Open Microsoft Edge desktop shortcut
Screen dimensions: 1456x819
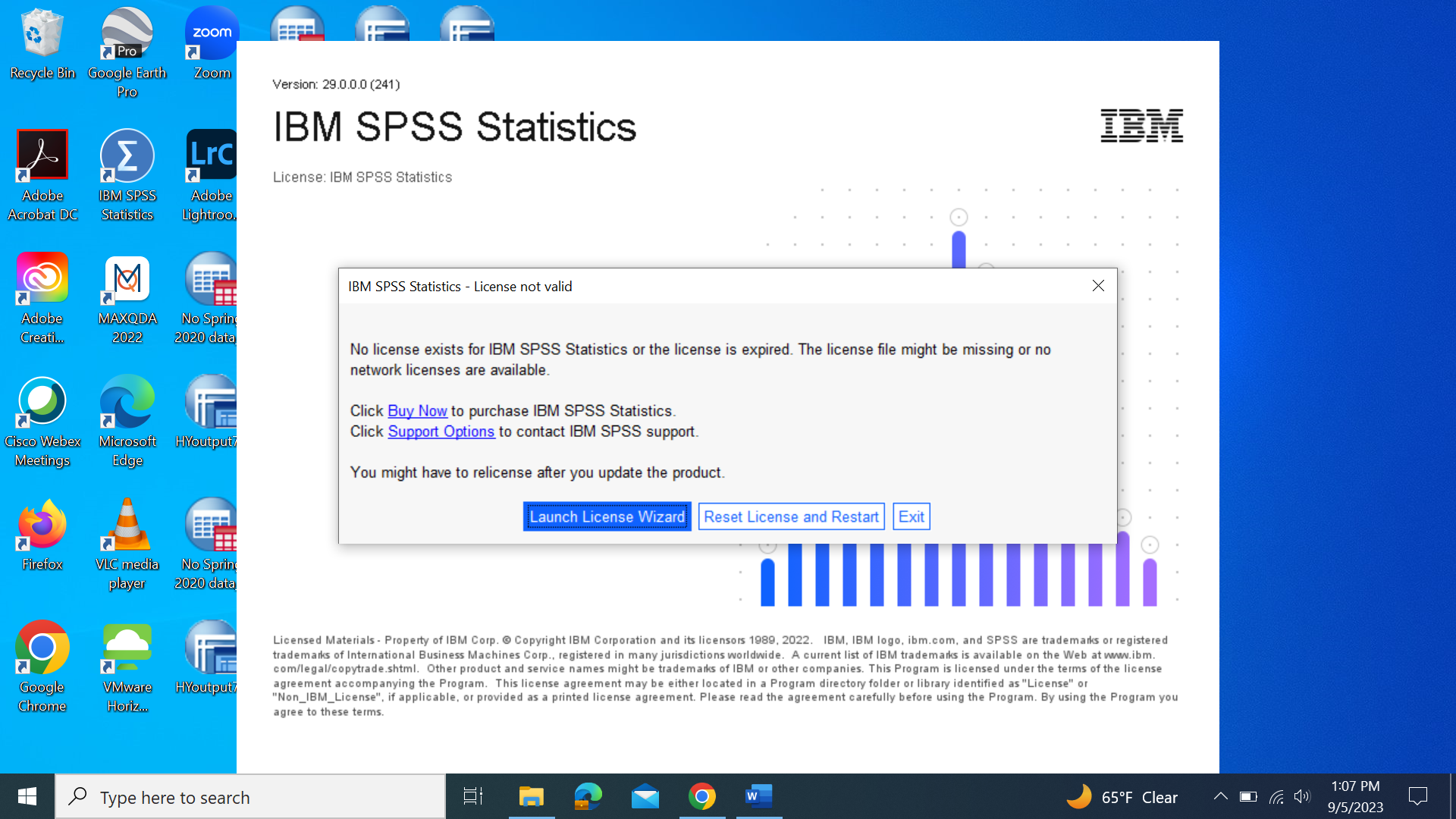point(127,422)
